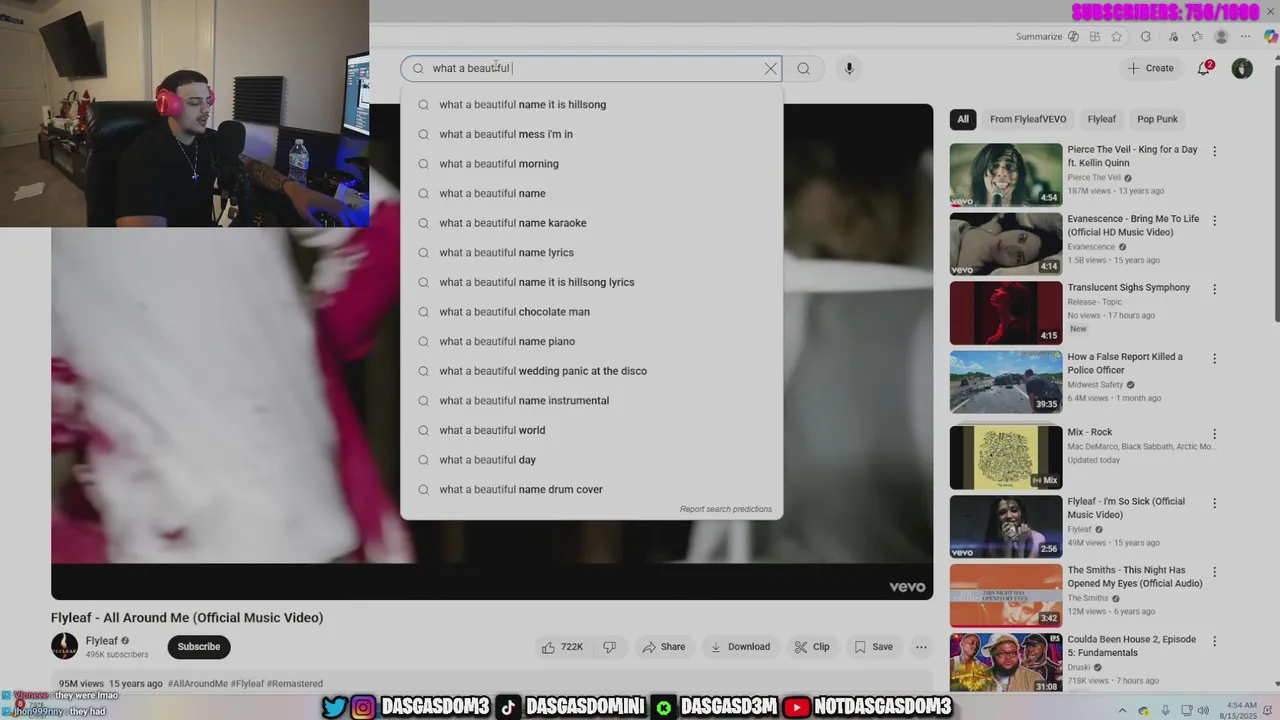The height and width of the screenshot is (720, 1280).
Task: Click Report search predictions link
Action: [726, 509]
